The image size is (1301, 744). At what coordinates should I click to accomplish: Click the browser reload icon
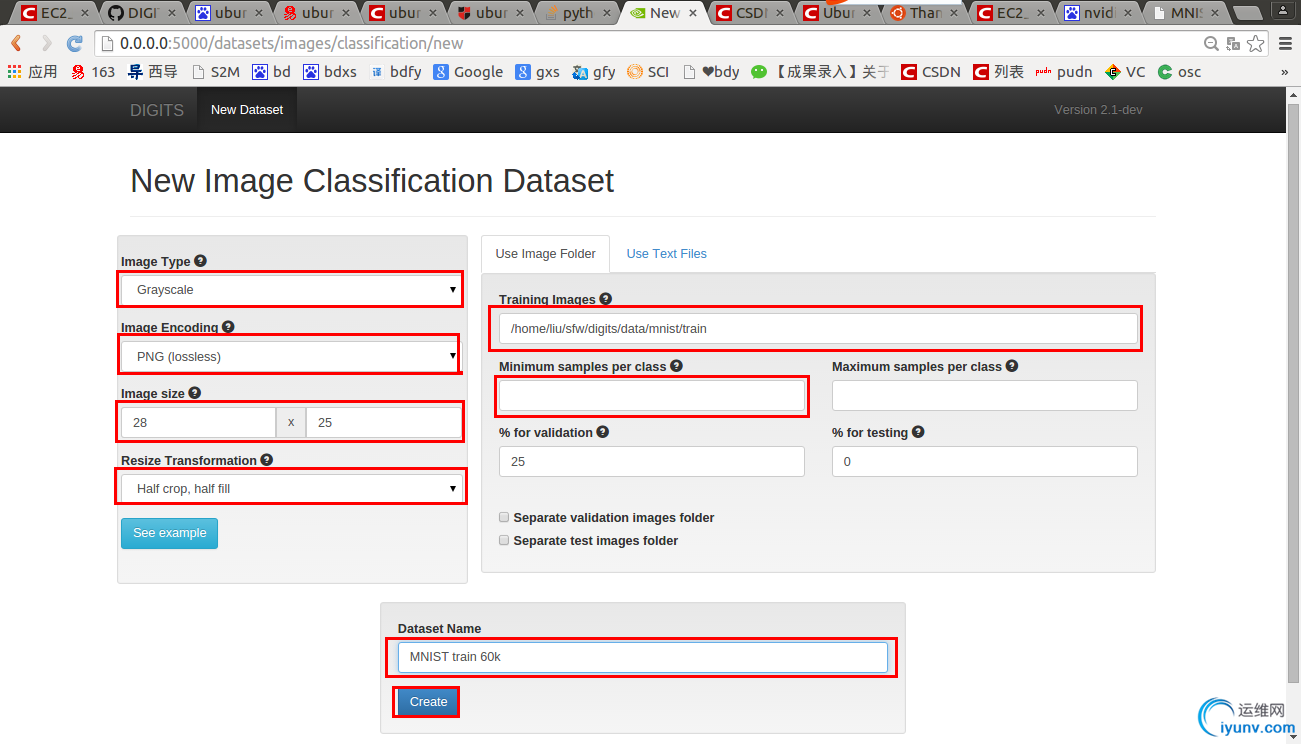(74, 44)
